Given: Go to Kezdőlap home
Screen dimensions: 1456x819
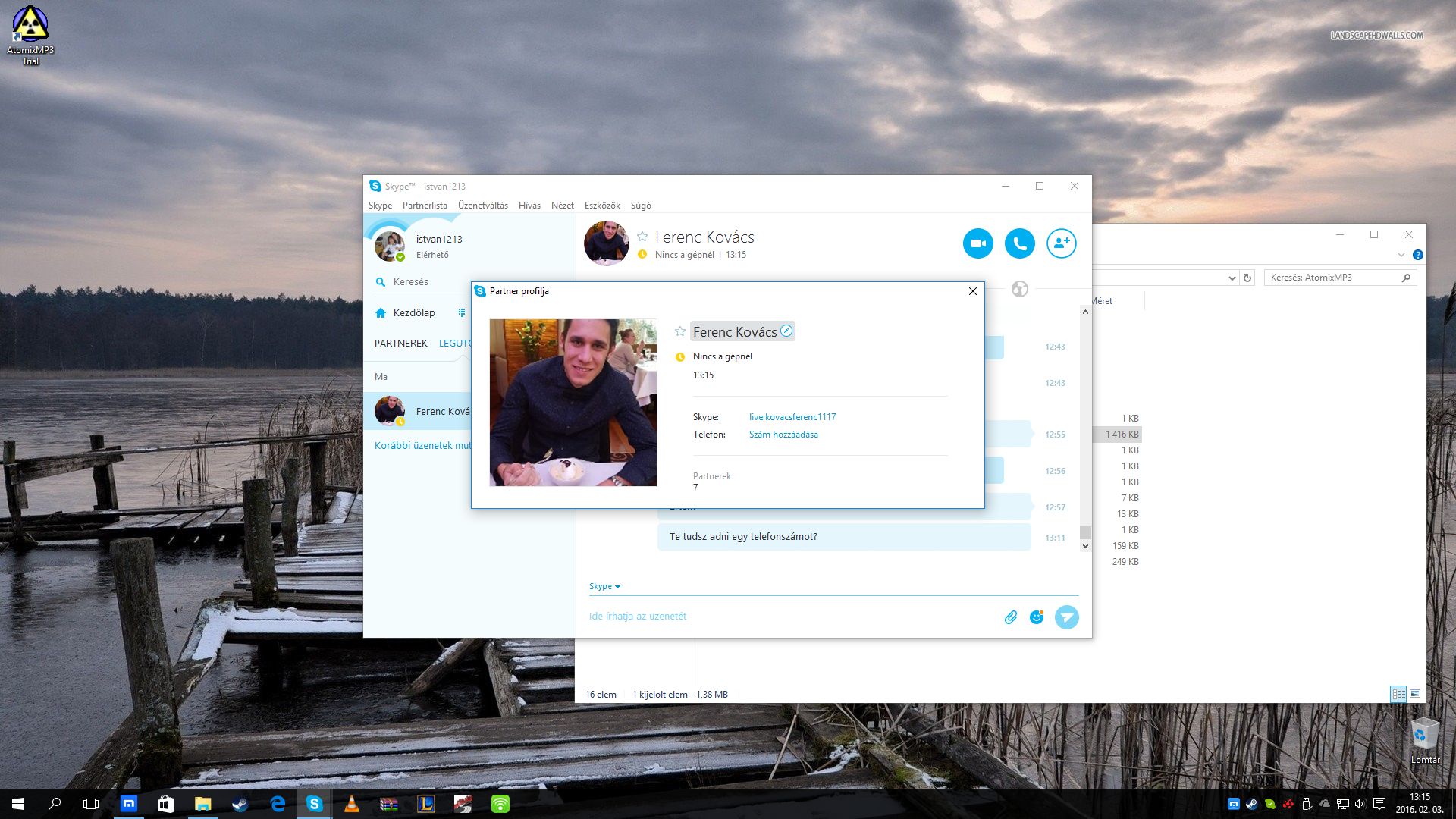Looking at the screenshot, I should (406, 312).
